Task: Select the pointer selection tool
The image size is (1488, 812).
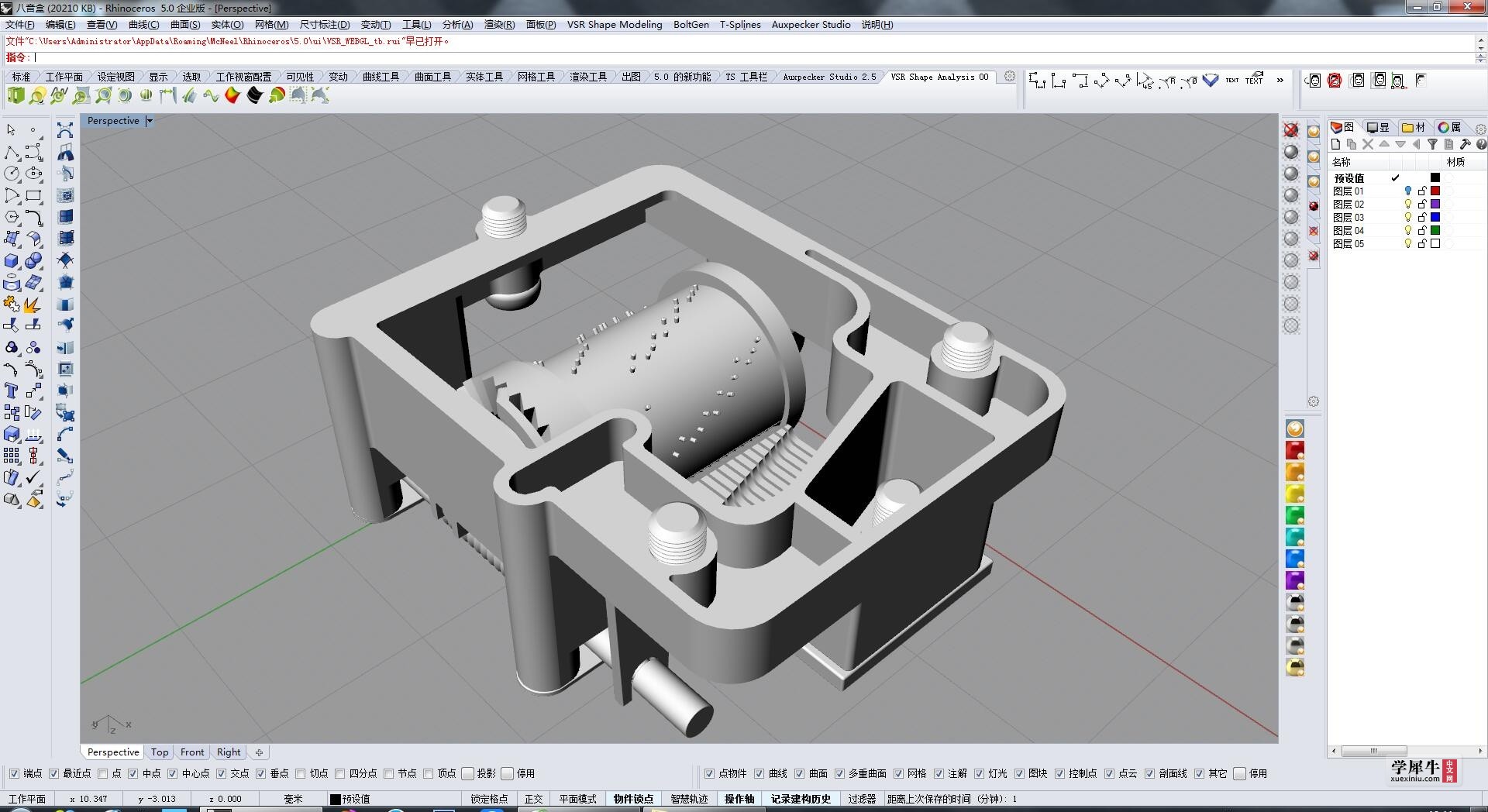Action: click(12, 129)
